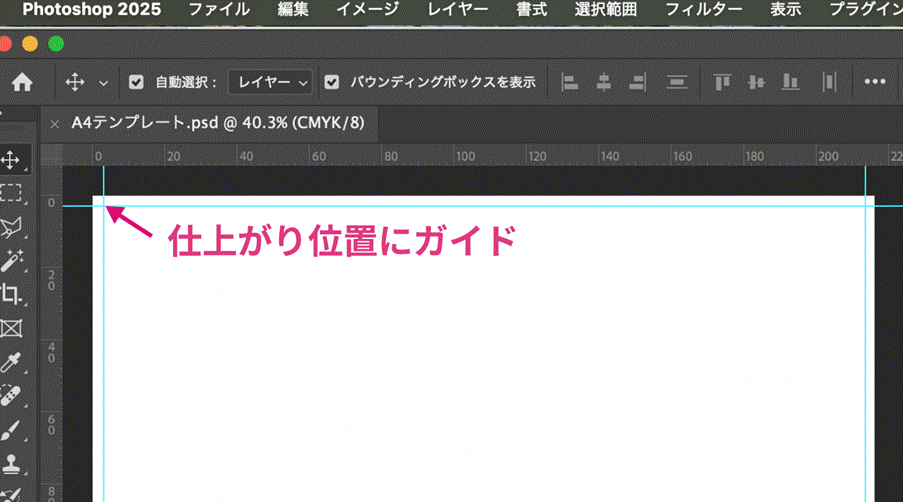Click the distribute vertically icon

pos(677,82)
